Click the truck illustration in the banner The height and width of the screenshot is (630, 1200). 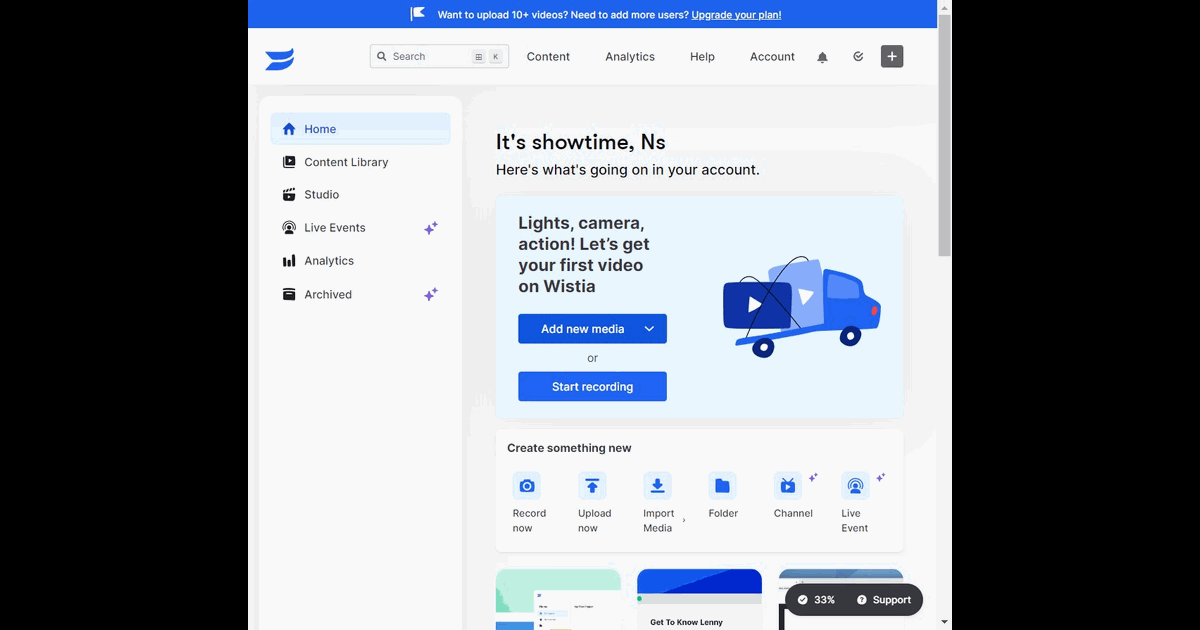[802, 306]
